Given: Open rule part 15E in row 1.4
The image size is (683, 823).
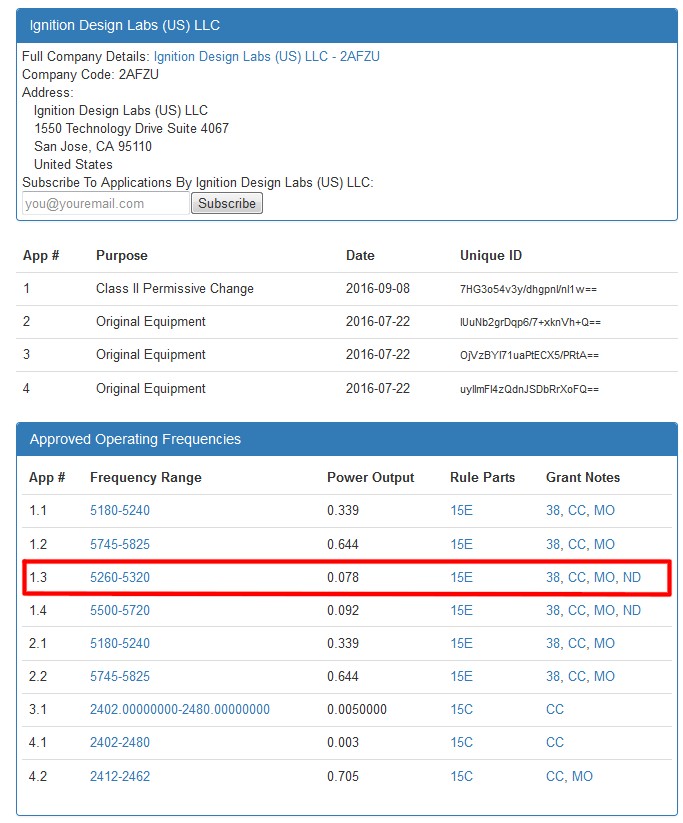Looking at the screenshot, I should click(461, 610).
